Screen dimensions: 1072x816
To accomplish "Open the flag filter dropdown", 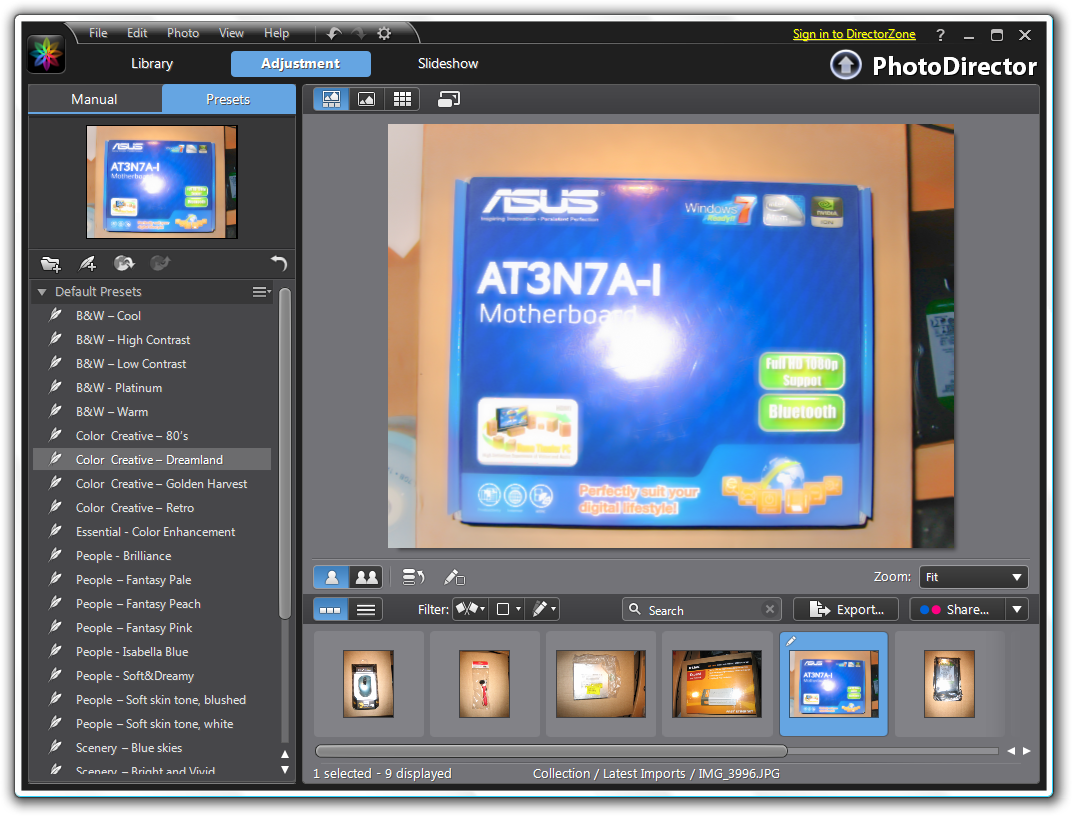I will [x=470, y=609].
